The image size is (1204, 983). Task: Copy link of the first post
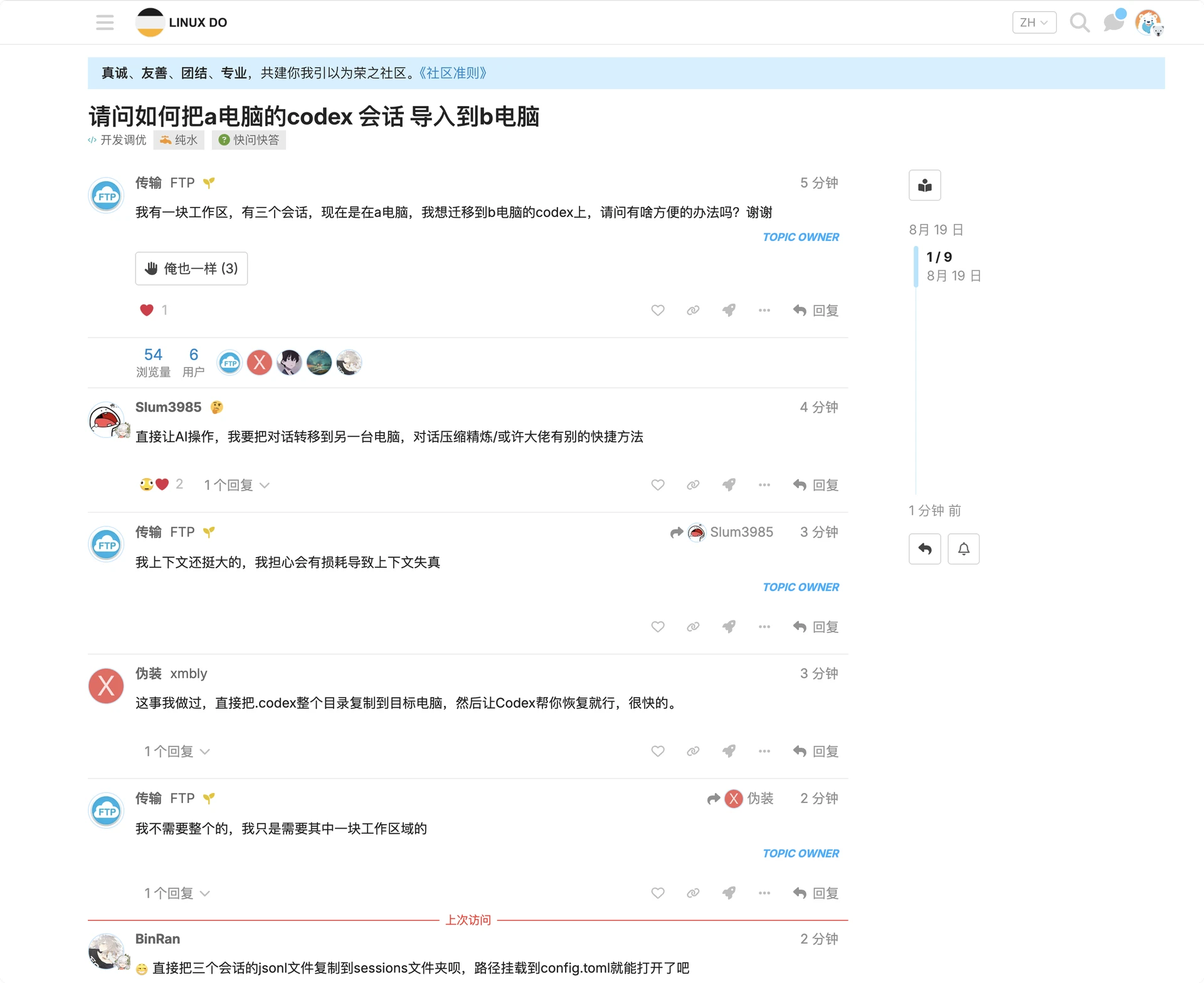[x=693, y=311]
